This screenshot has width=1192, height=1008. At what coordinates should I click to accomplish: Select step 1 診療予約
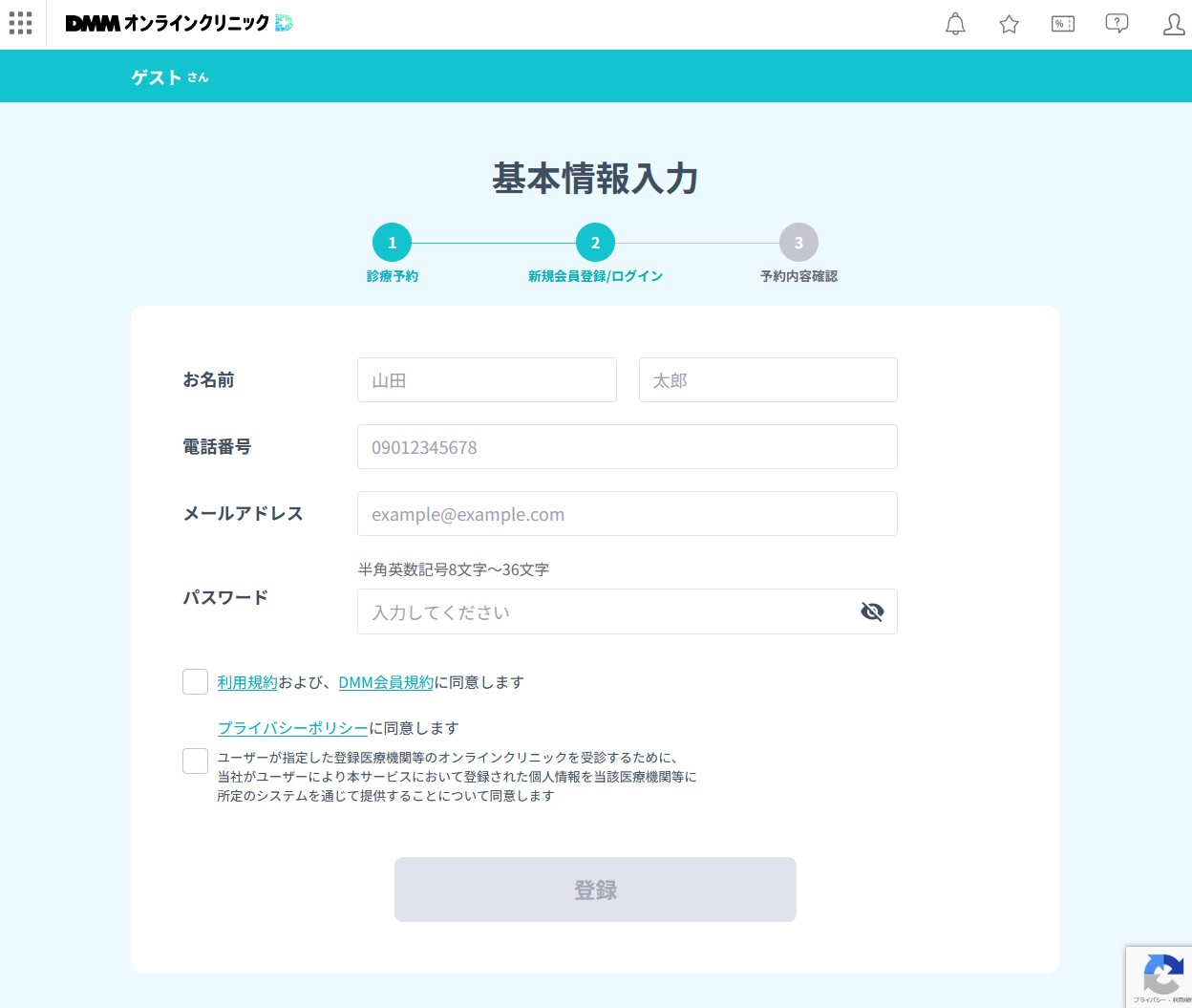pos(392,243)
